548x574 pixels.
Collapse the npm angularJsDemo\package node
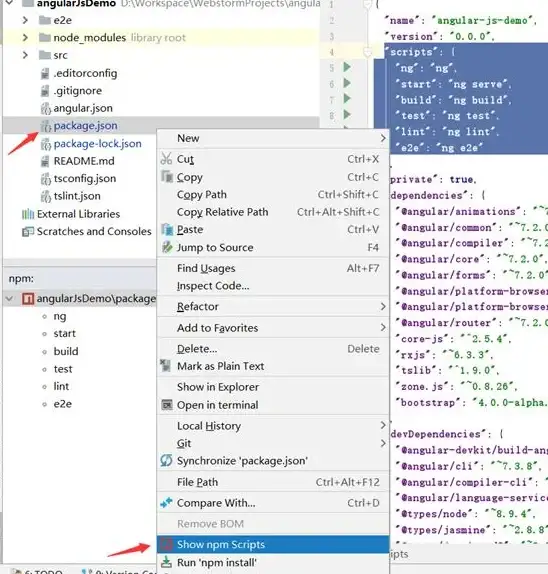(x=10, y=299)
